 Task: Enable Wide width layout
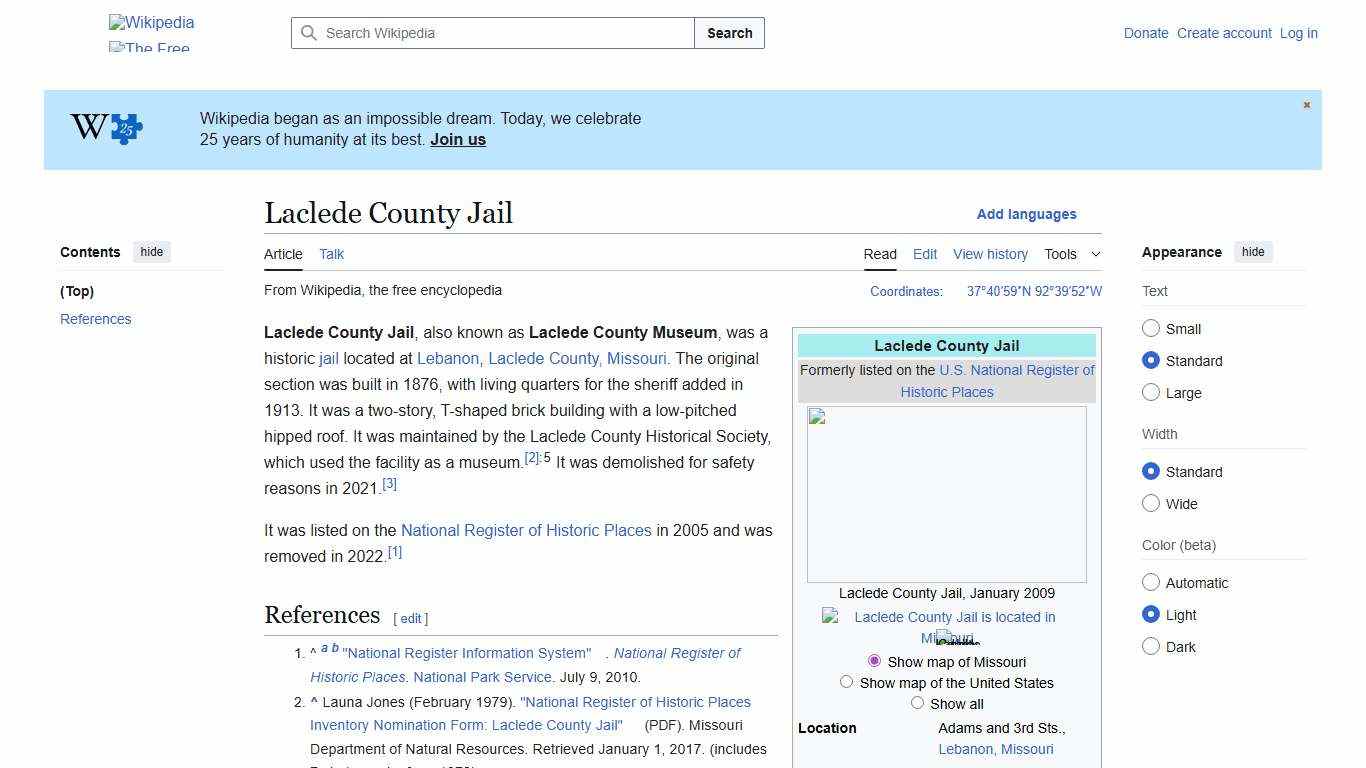pos(1151,503)
